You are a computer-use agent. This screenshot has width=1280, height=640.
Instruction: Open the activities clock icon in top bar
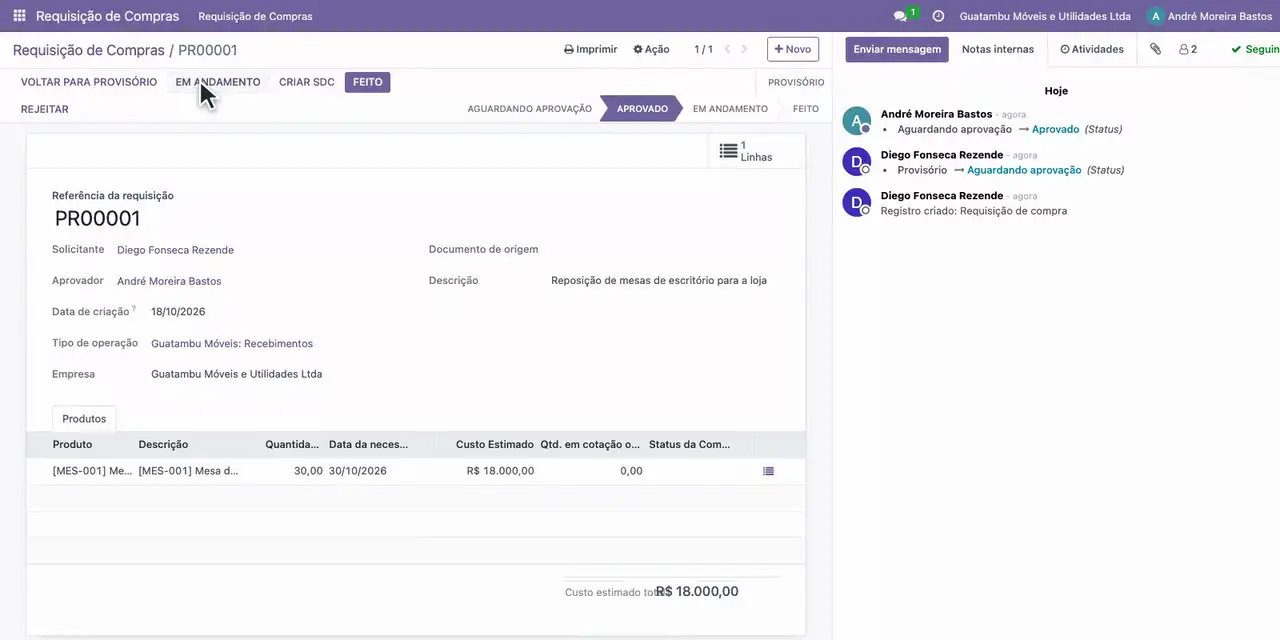(x=938, y=16)
